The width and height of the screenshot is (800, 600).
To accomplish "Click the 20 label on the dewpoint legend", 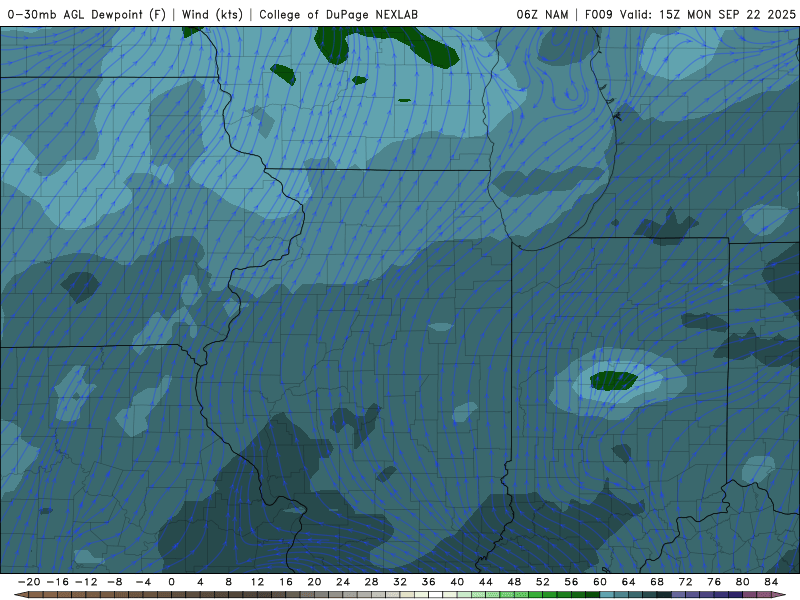I will [314, 582].
